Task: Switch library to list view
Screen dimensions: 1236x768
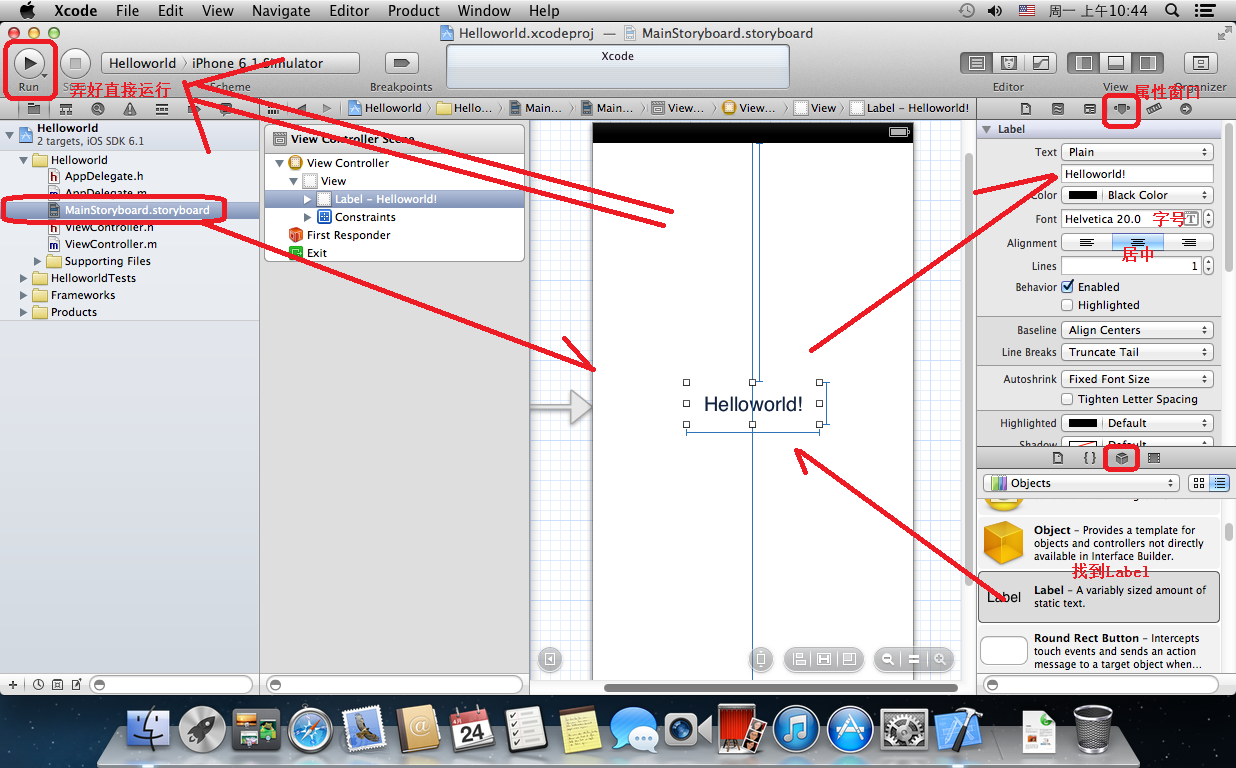Action: point(1219,483)
